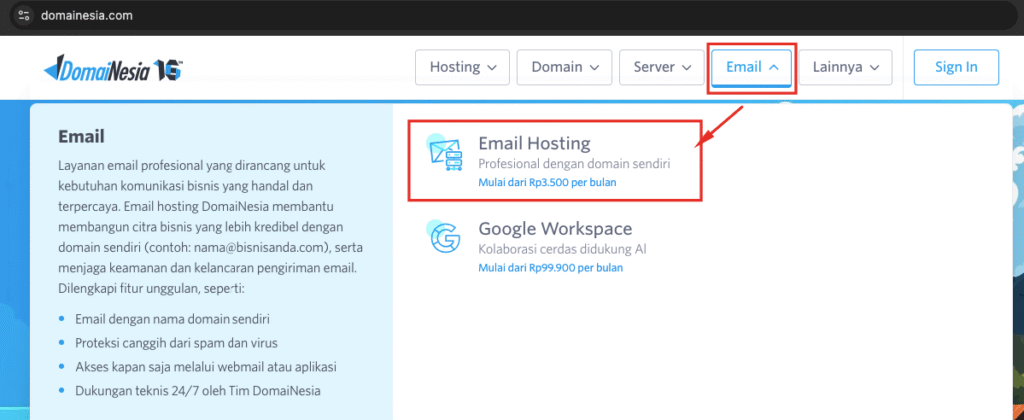1024x420 pixels.
Task: Collapse the Email dropdown menu
Action: (x=752, y=67)
